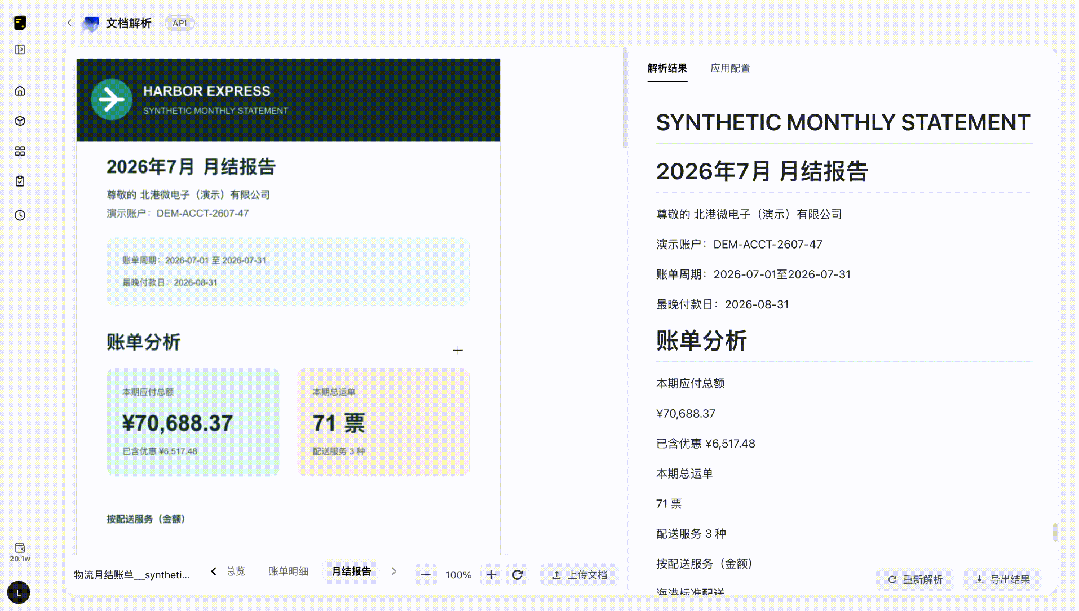Open the user avatar L

click(19, 592)
